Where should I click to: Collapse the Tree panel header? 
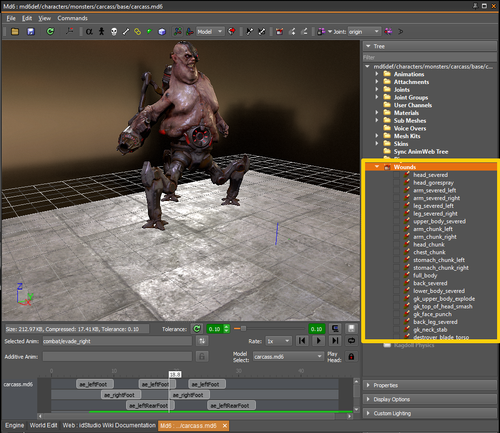(430, 46)
